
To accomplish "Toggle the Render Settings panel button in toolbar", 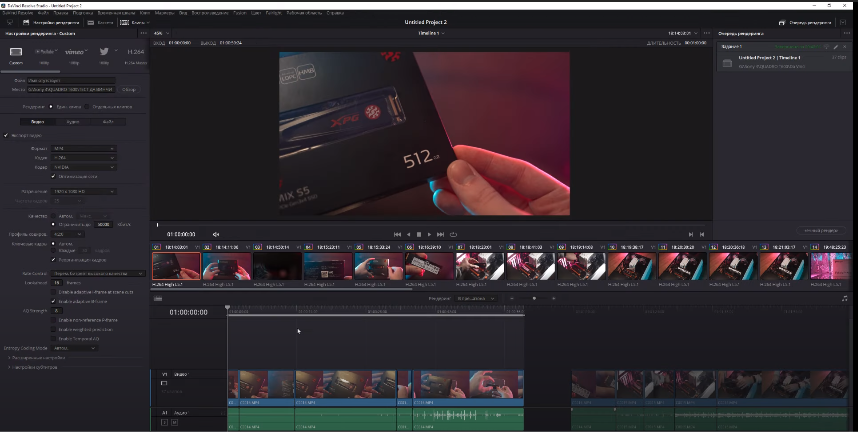I will tap(51, 22).
